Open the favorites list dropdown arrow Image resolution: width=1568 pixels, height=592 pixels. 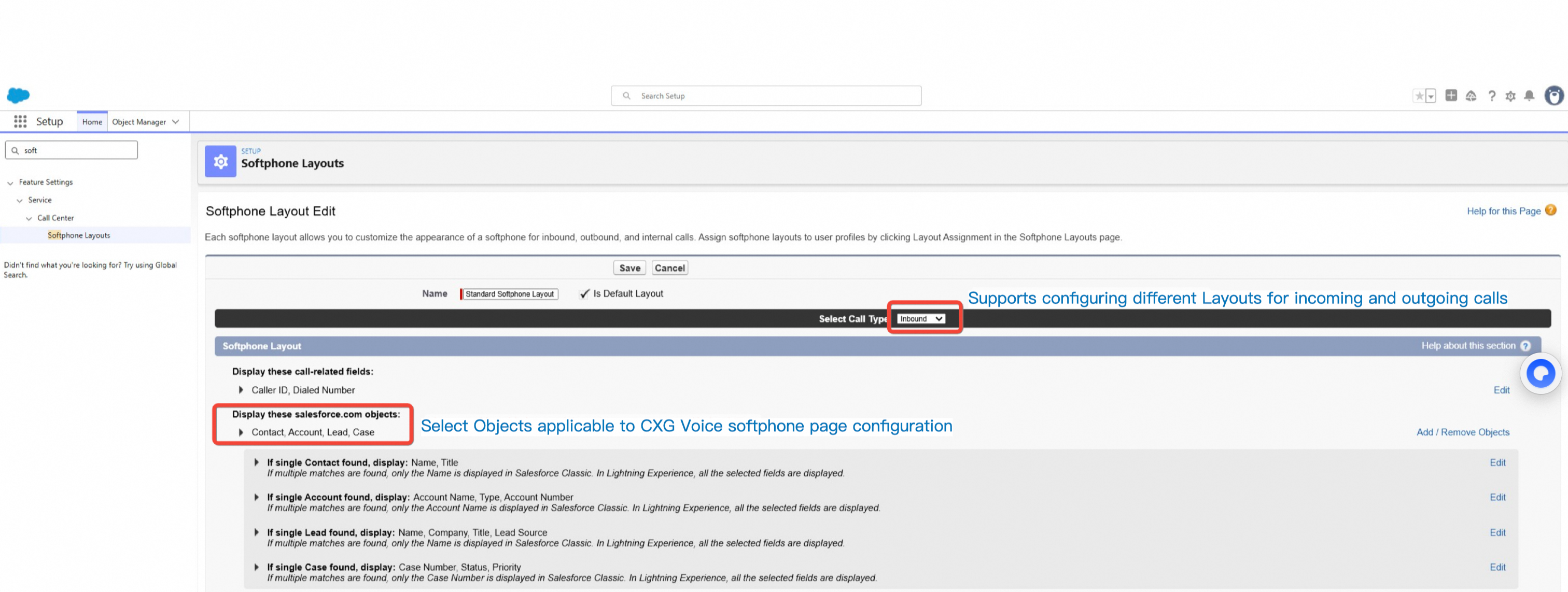1431,96
